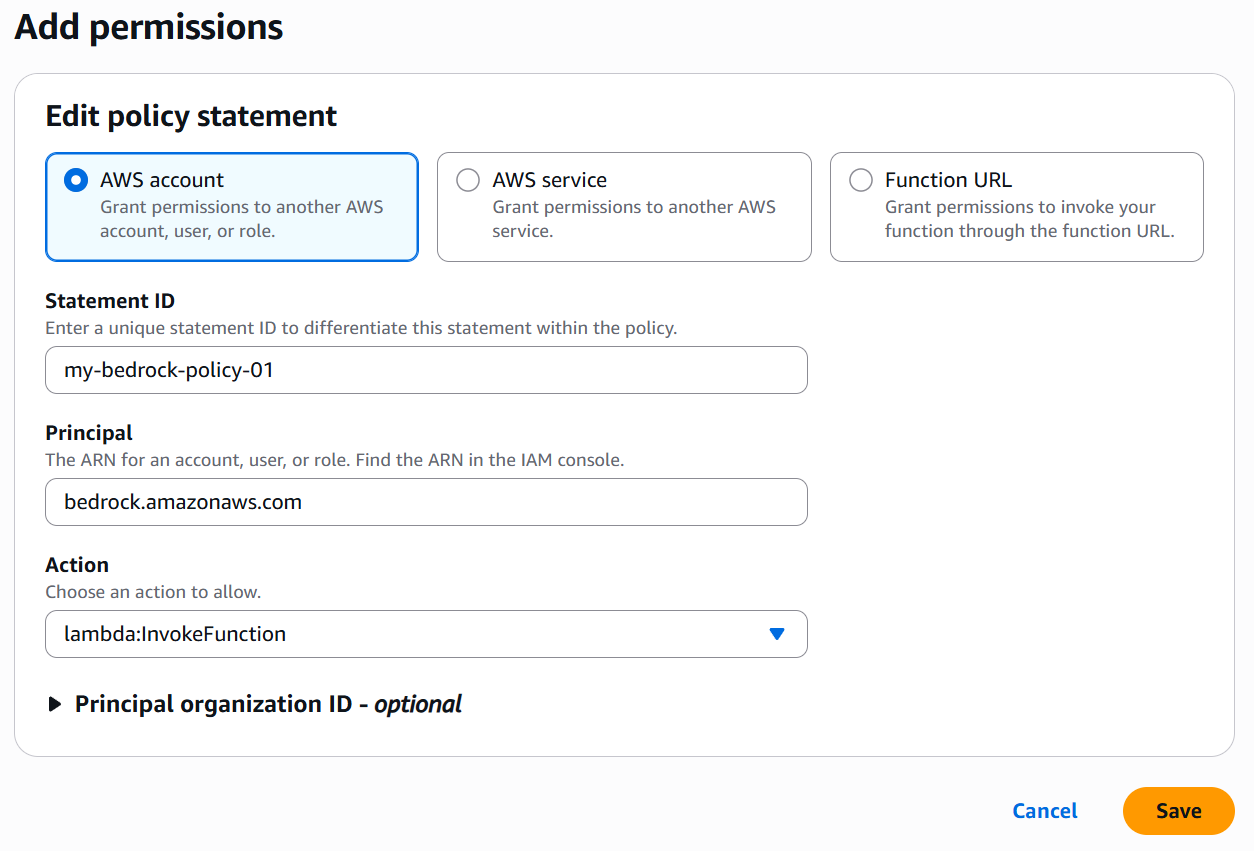
Task: Click the Principal organization ID optional label
Action: (x=268, y=704)
